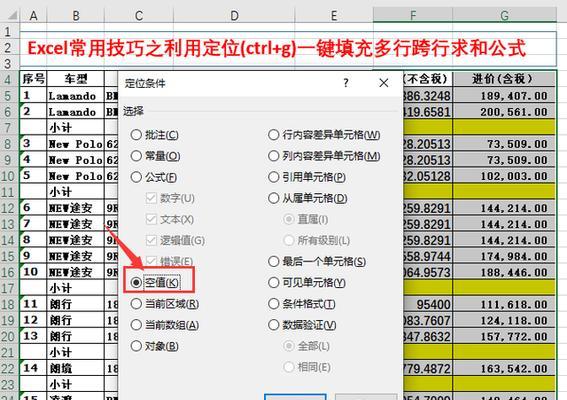Click the 车型 header cell
This screenshot has width=567, height=400.
76,78
